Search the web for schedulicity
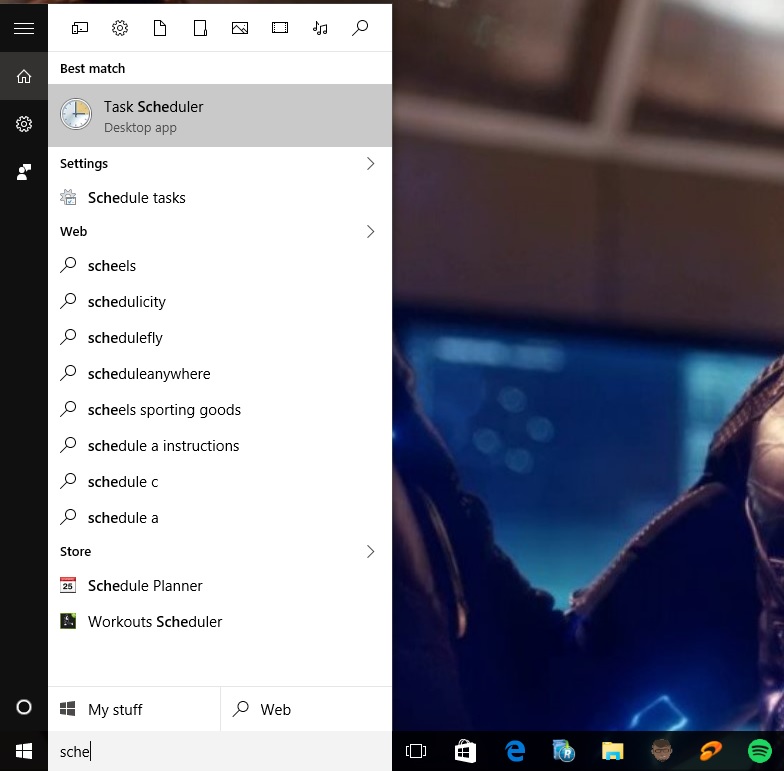Screen dimensions: 784x771 click(220, 302)
